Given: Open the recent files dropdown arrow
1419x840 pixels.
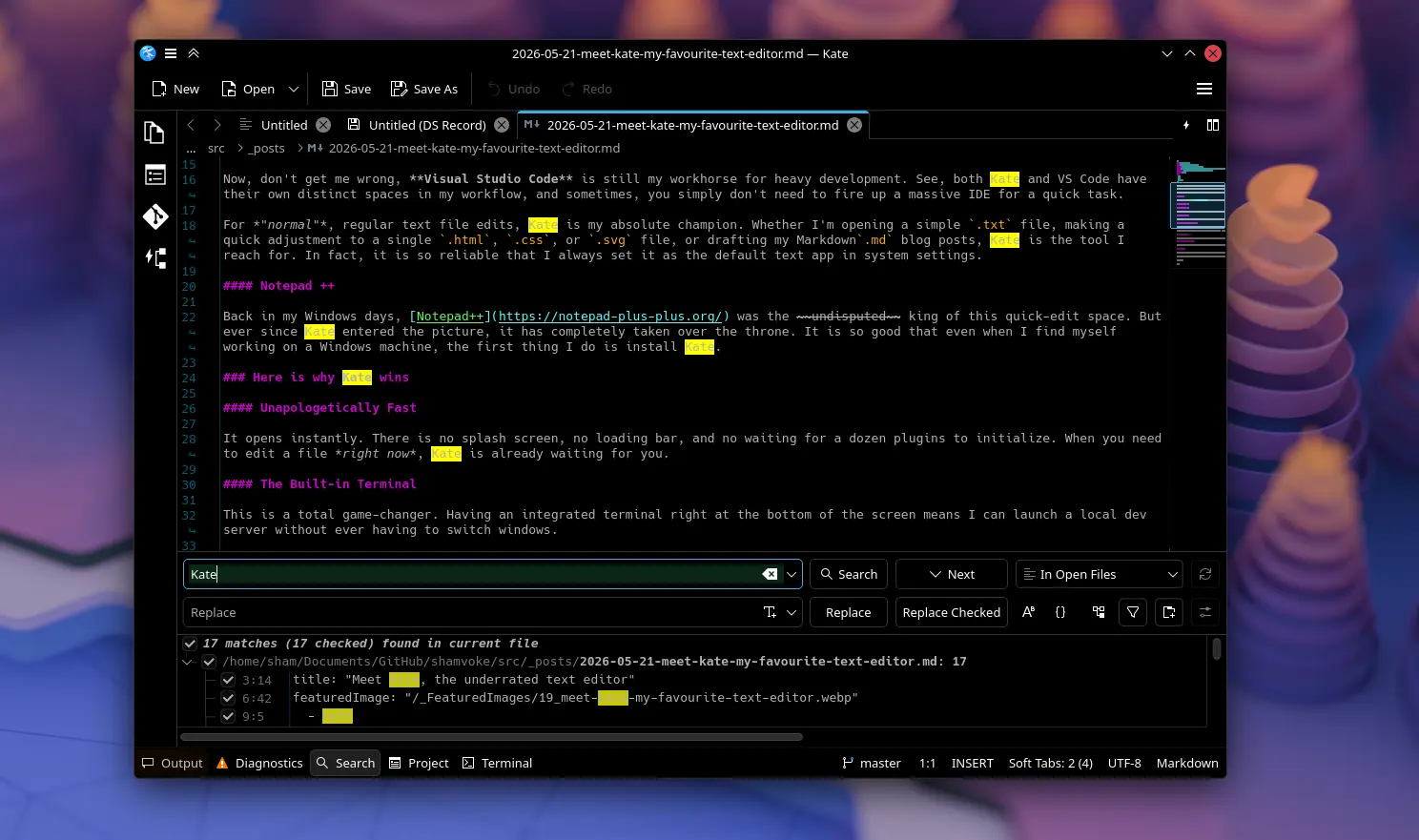Looking at the screenshot, I should pyautogui.click(x=294, y=89).
